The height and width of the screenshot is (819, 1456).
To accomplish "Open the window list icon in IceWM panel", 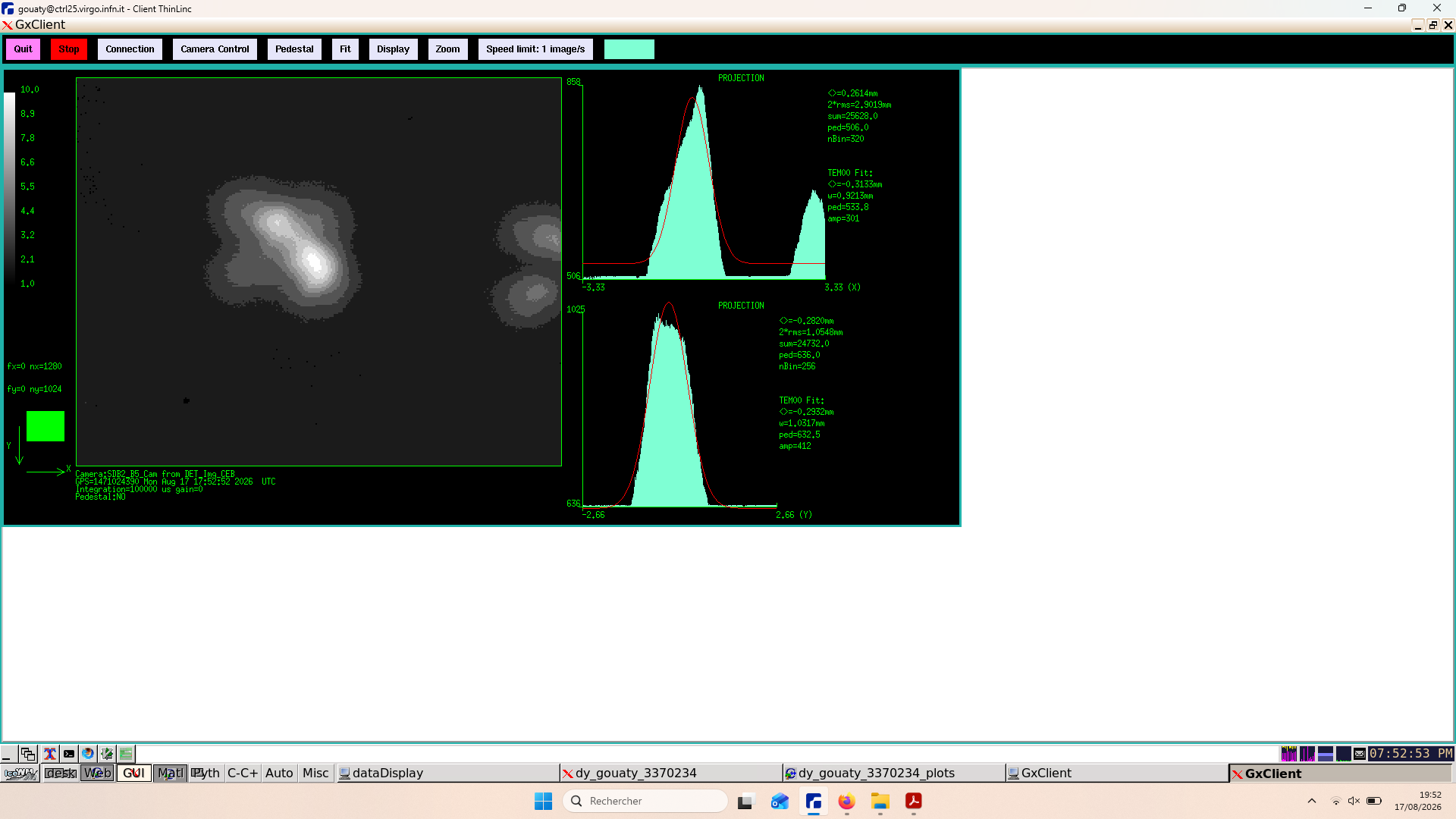I will coord(28,754).
